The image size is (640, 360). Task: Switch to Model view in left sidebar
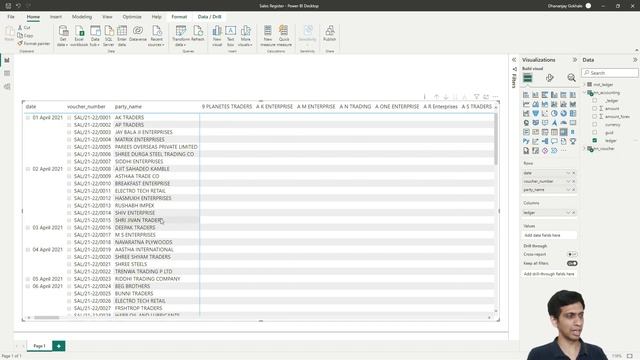[7, 87]
